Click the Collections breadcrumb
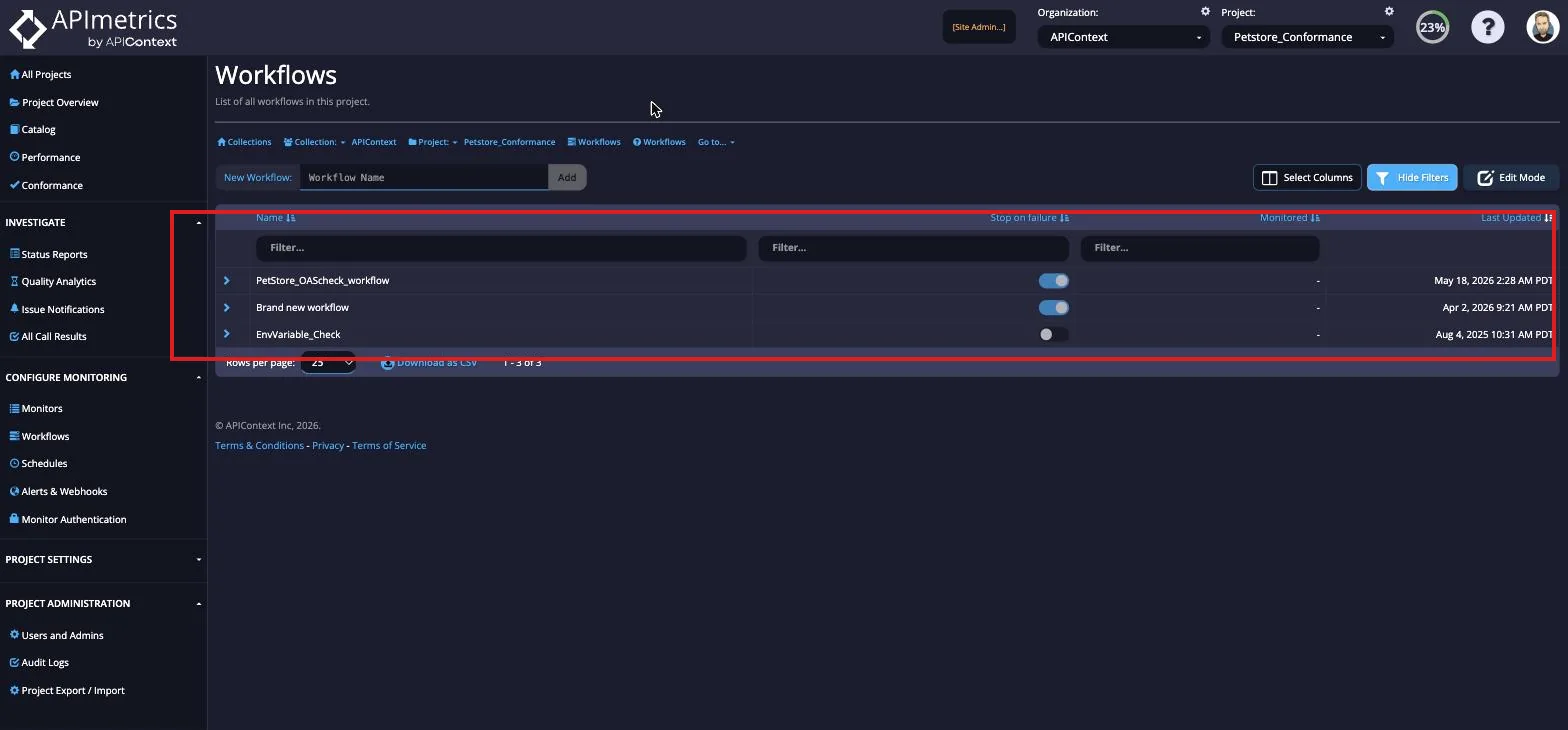Screen dimensions: 1568x730 point(244,142)
